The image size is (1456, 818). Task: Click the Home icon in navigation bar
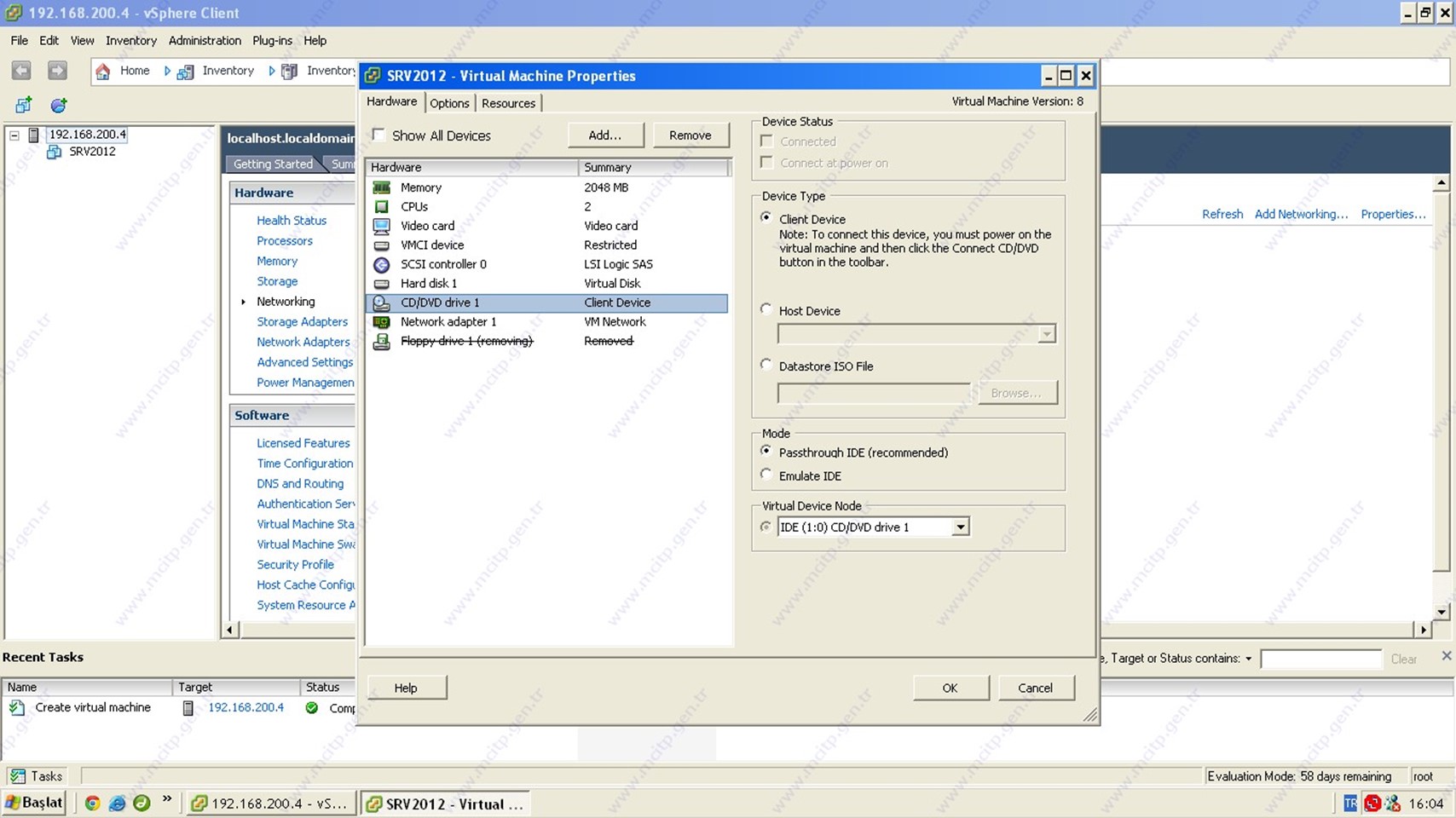(x=103, y=72)
